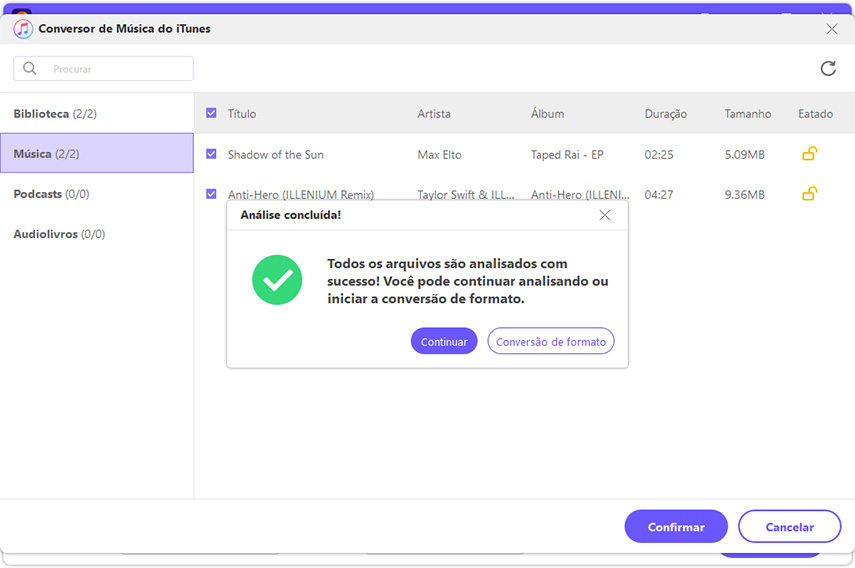855x568 pixels.
Task: Click duration 02:25
Action: click(659, 155)
